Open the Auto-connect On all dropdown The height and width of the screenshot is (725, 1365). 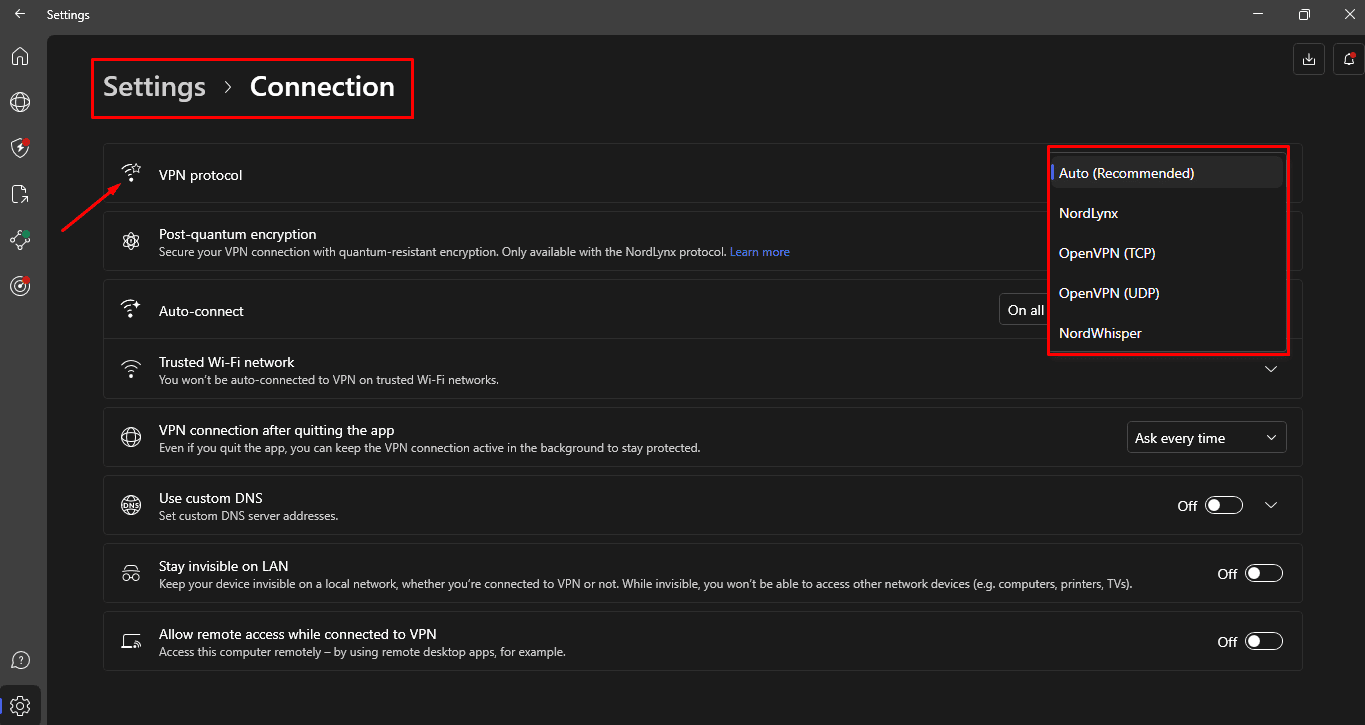(1024, 310)
